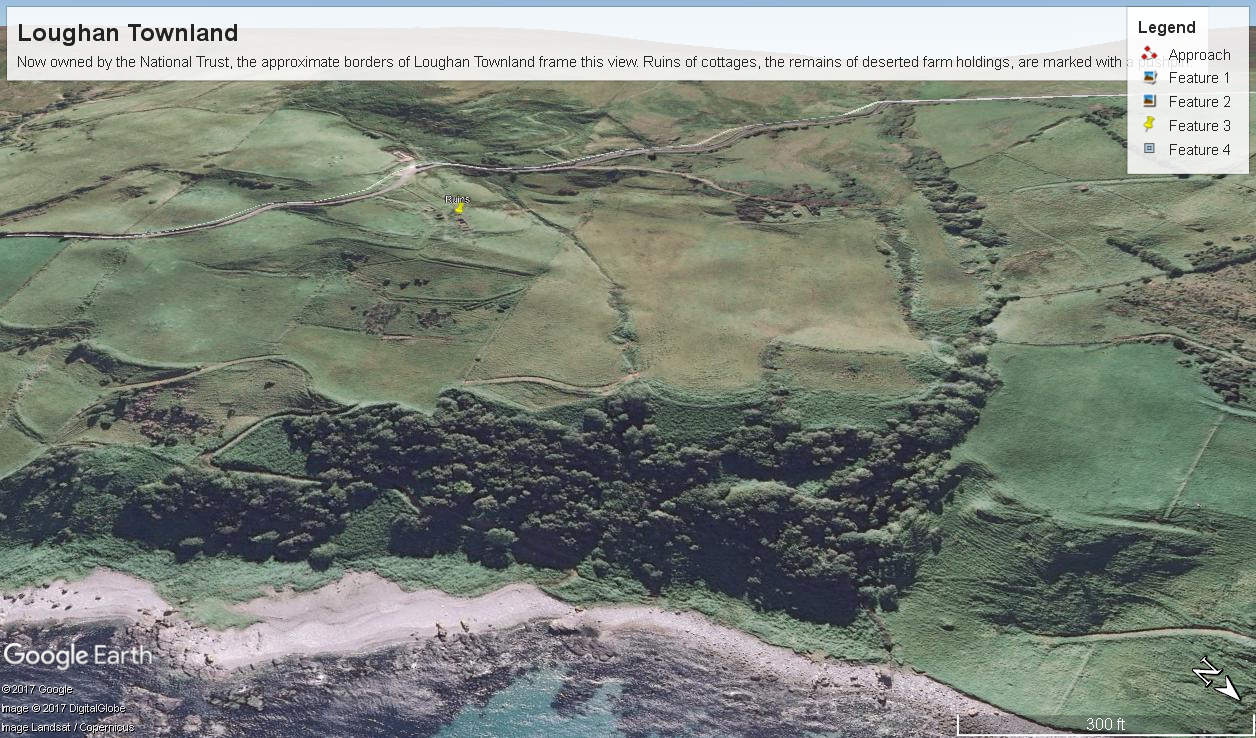Click the square icon beside Feature 4
Image resolution: width=1256 pixels, height=738 pixels.
click(1149, 149)
